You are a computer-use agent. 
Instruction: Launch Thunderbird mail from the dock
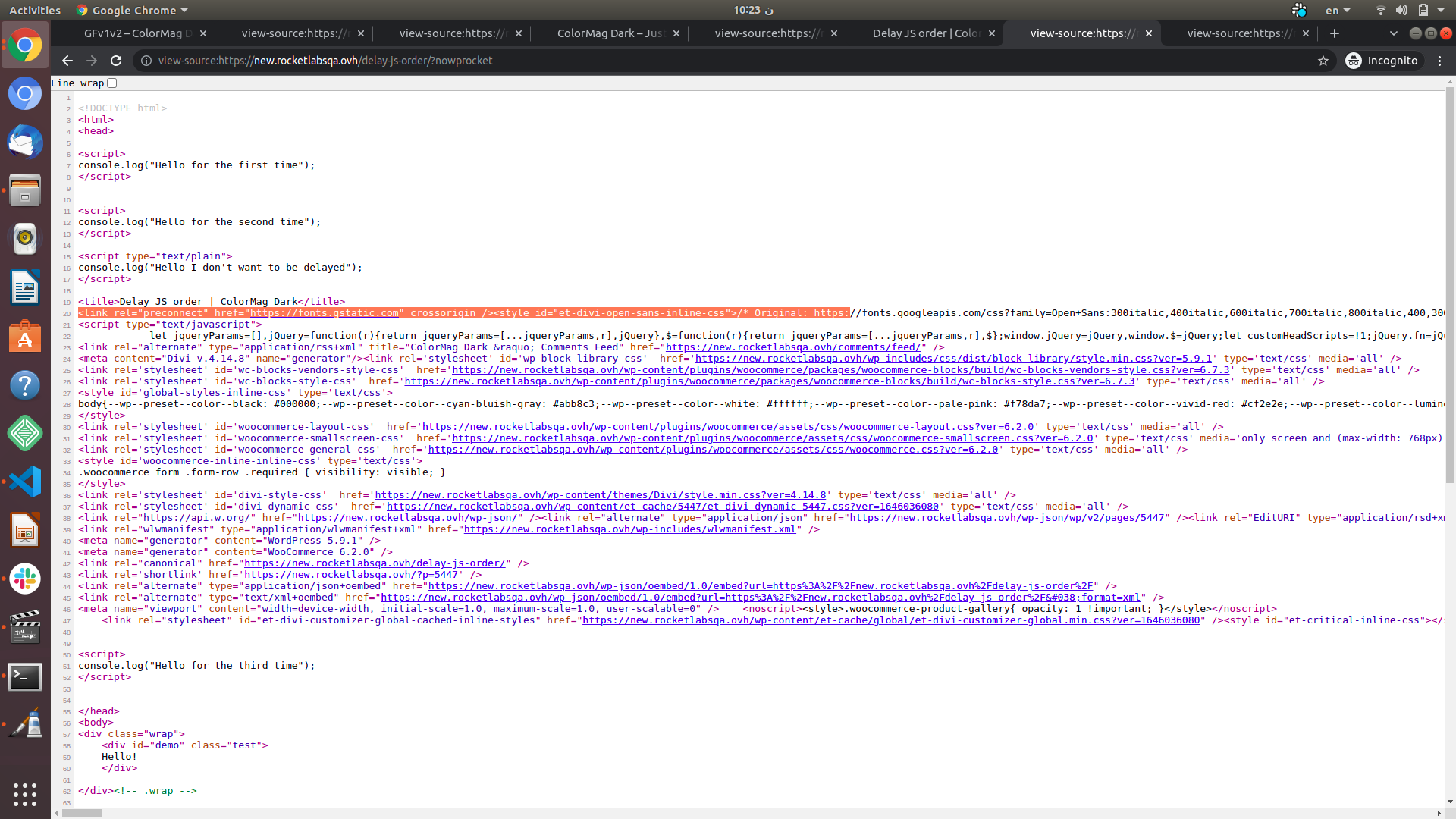pyautogui.click(x=25, y=142)
